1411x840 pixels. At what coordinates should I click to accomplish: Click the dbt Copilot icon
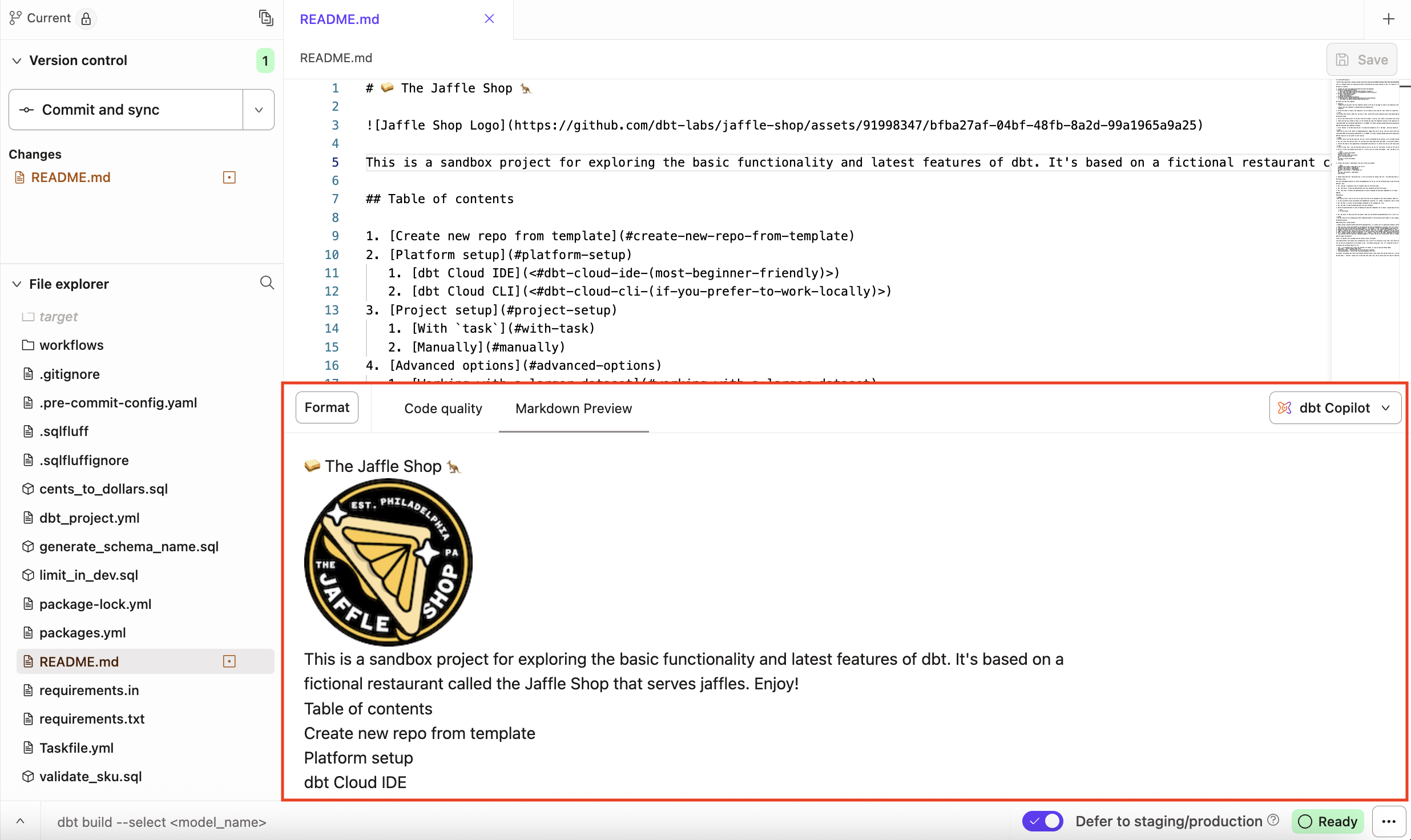click(1285, 407)
